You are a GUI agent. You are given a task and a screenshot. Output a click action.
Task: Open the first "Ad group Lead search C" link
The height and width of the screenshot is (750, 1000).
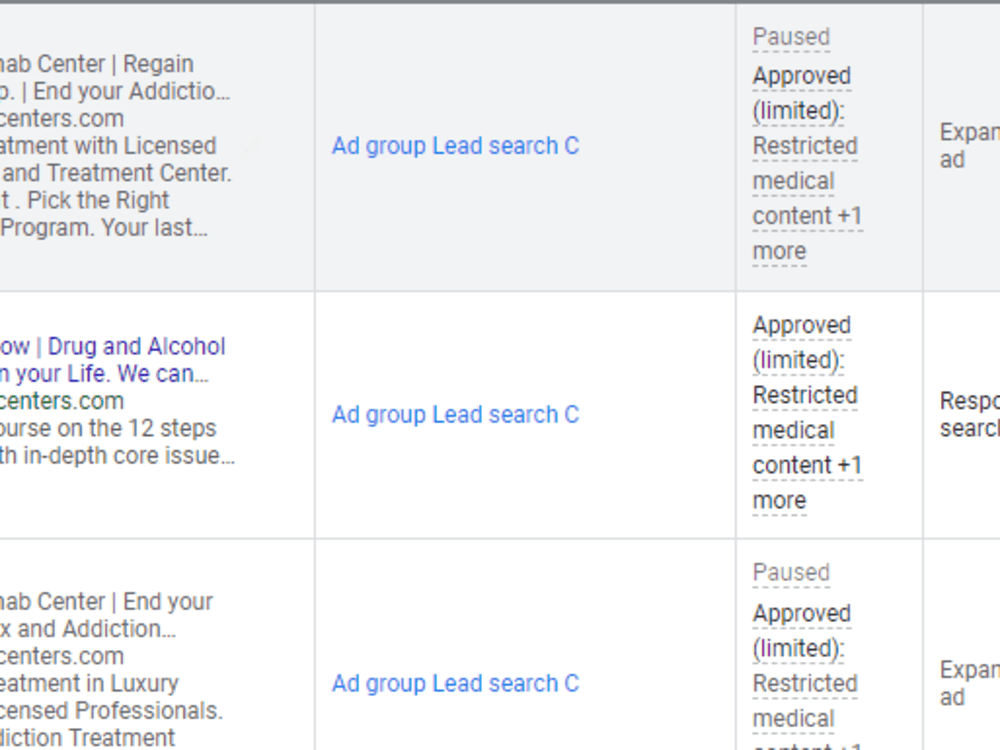[x=455, y=146]
